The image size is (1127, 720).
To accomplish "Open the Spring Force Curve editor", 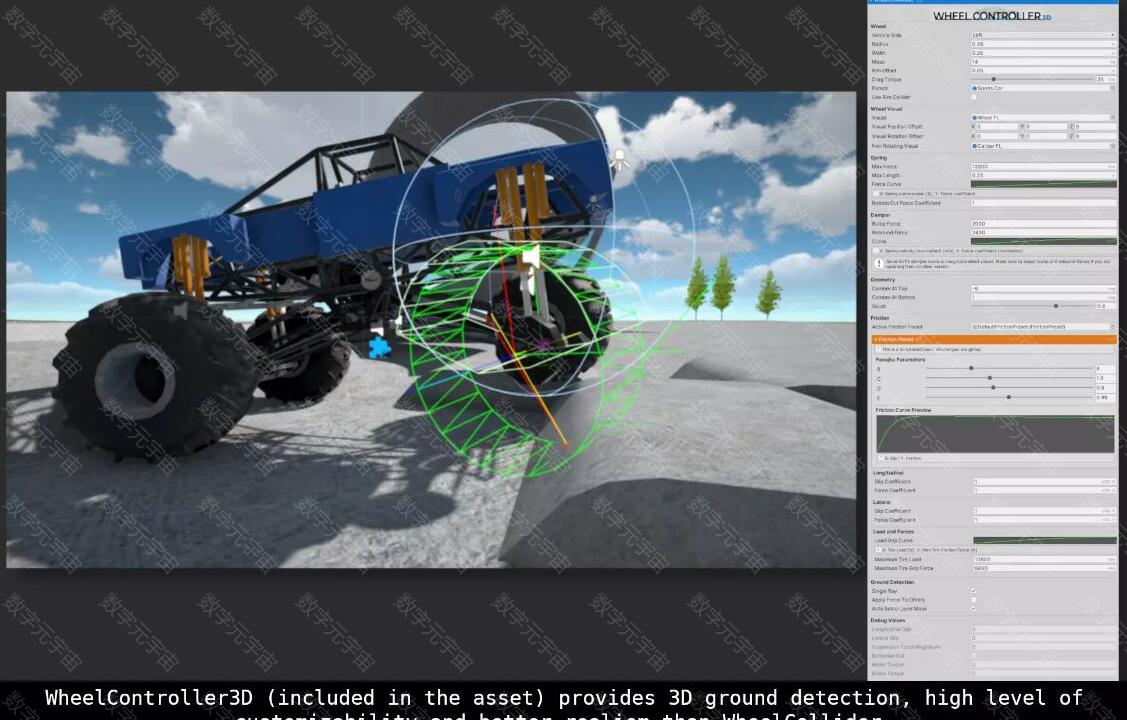I will [x=1043, y=184].
